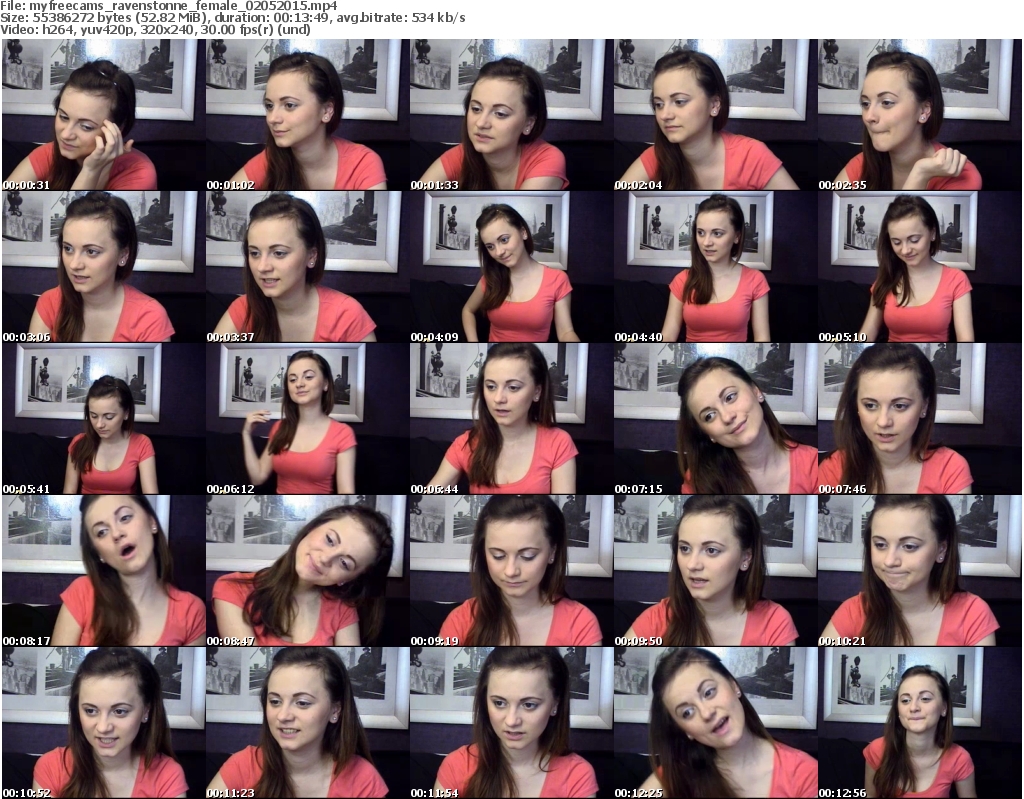Choose the frame captured at 00:04:40

coord(715,267)
